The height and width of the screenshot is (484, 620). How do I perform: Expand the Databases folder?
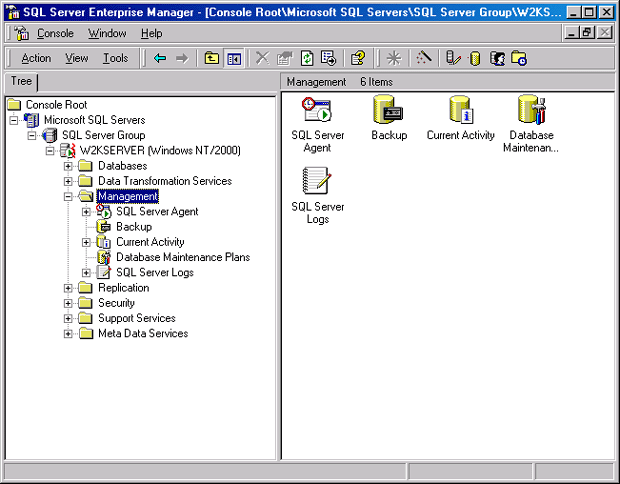tap(68, 166)
